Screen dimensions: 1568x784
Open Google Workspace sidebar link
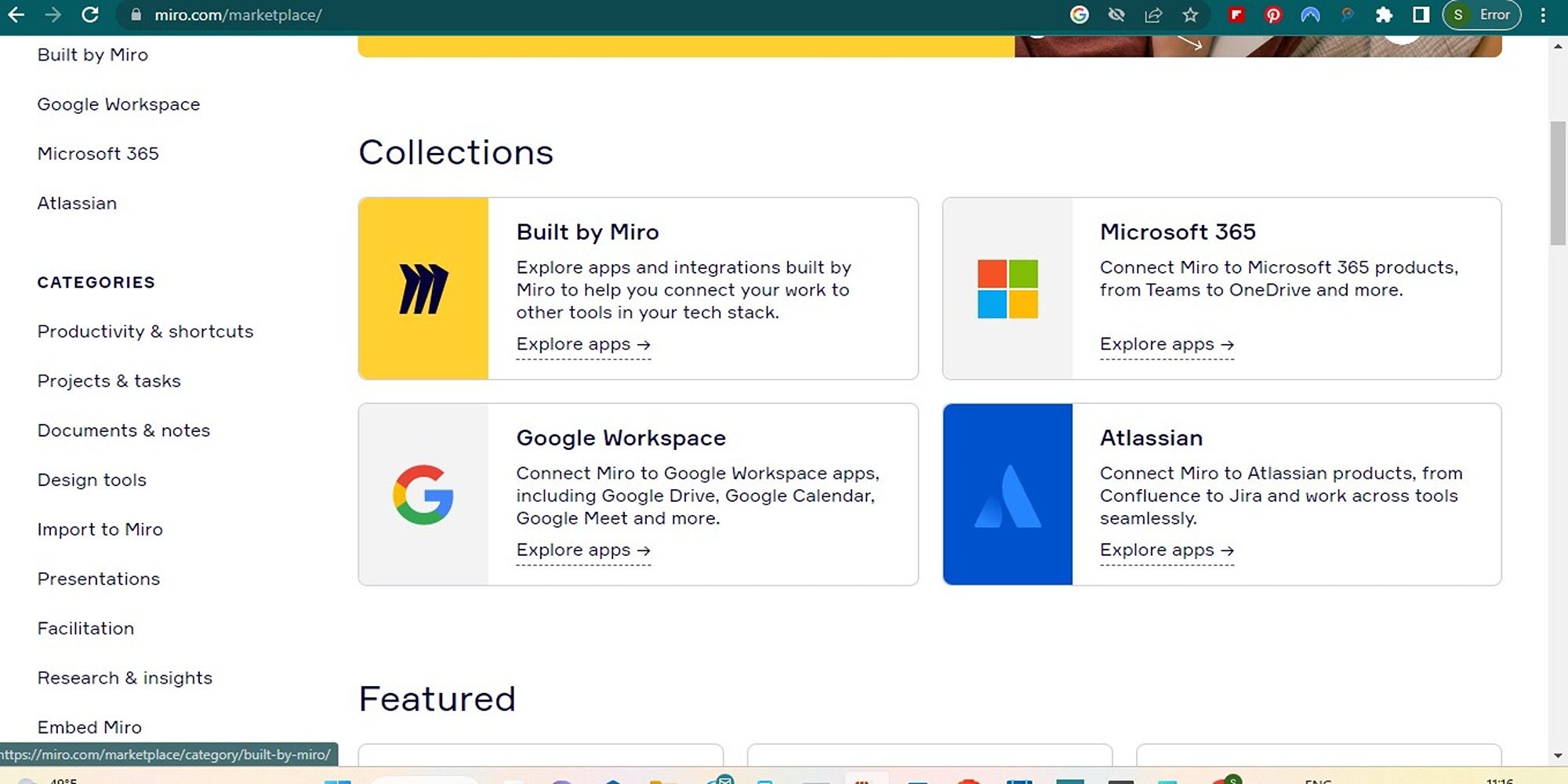click(118, 104)
